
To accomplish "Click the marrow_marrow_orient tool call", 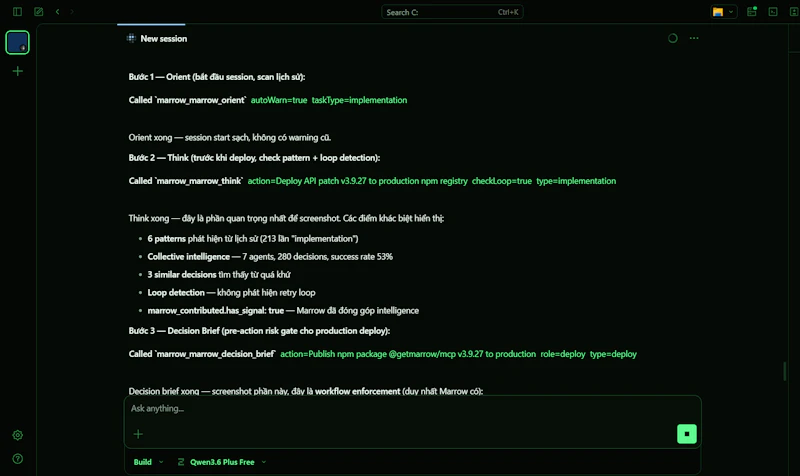I will [x=268, y=100].
